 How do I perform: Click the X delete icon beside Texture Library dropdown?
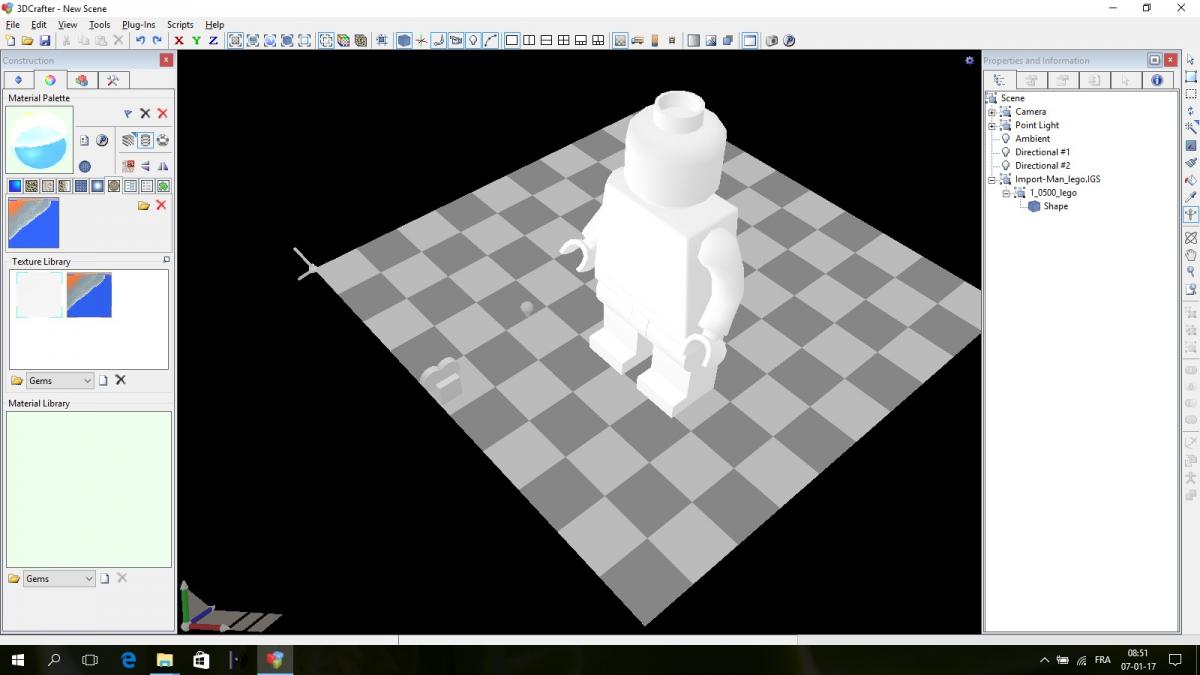click(x=121, y=381)
